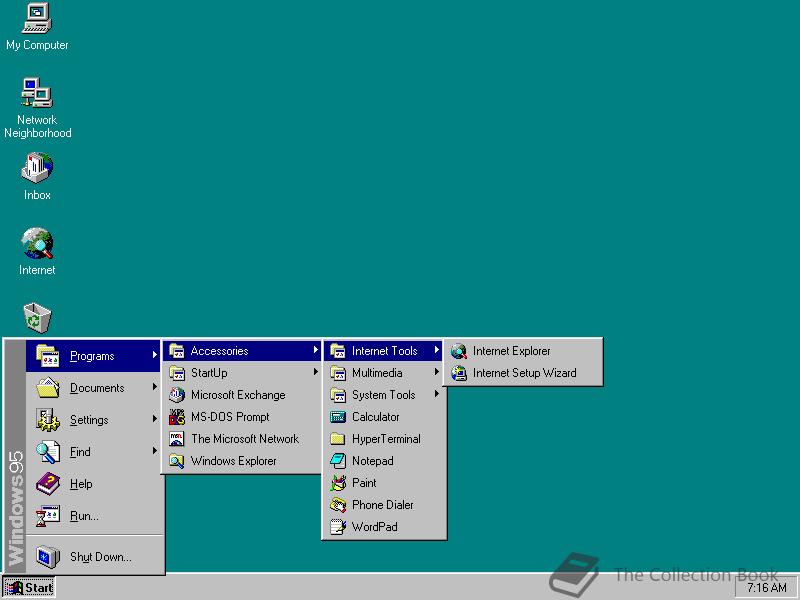
Task: Click the Settings gear icon in Start menu
Action: [48, 420]
